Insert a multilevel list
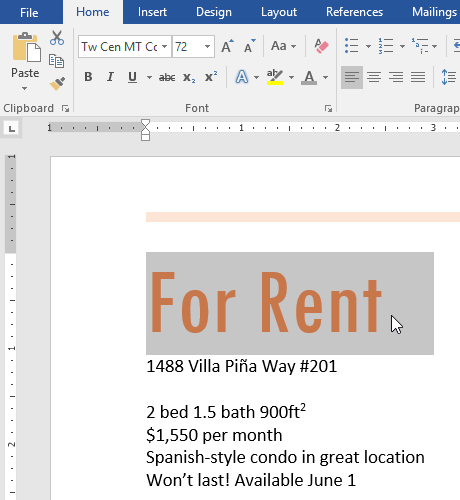460x500 pixels. tap(420, 46)
